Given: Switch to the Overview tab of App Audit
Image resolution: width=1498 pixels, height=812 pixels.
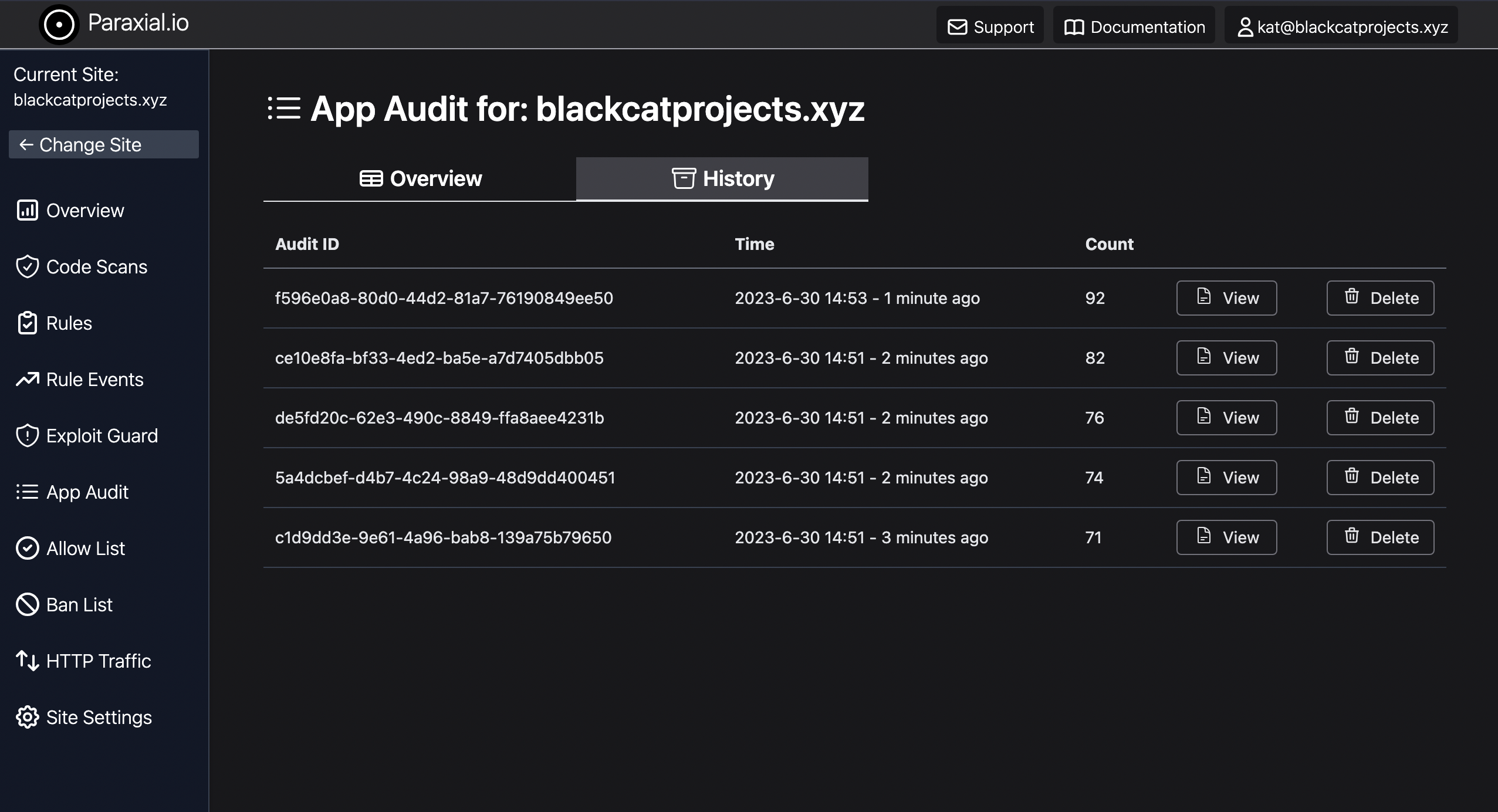Looking at the screenshot, I should pos(420,179).
